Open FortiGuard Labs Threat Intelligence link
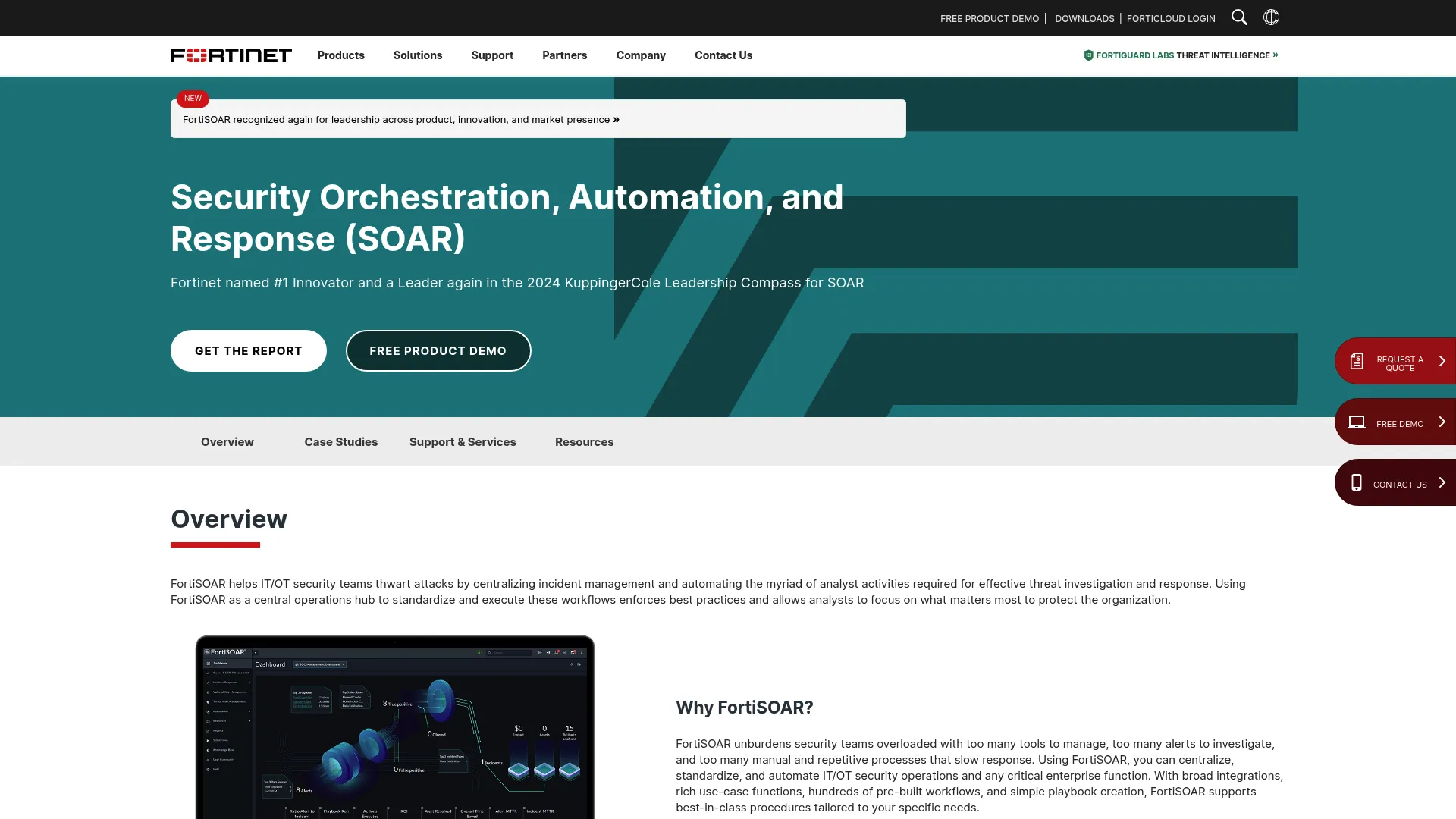This screenshot has width=1456, height=819. [1181, 55]
